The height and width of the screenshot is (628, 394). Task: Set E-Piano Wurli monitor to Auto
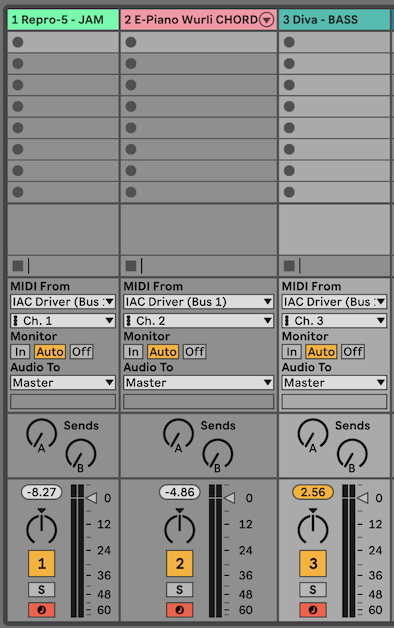click(163, 352)
